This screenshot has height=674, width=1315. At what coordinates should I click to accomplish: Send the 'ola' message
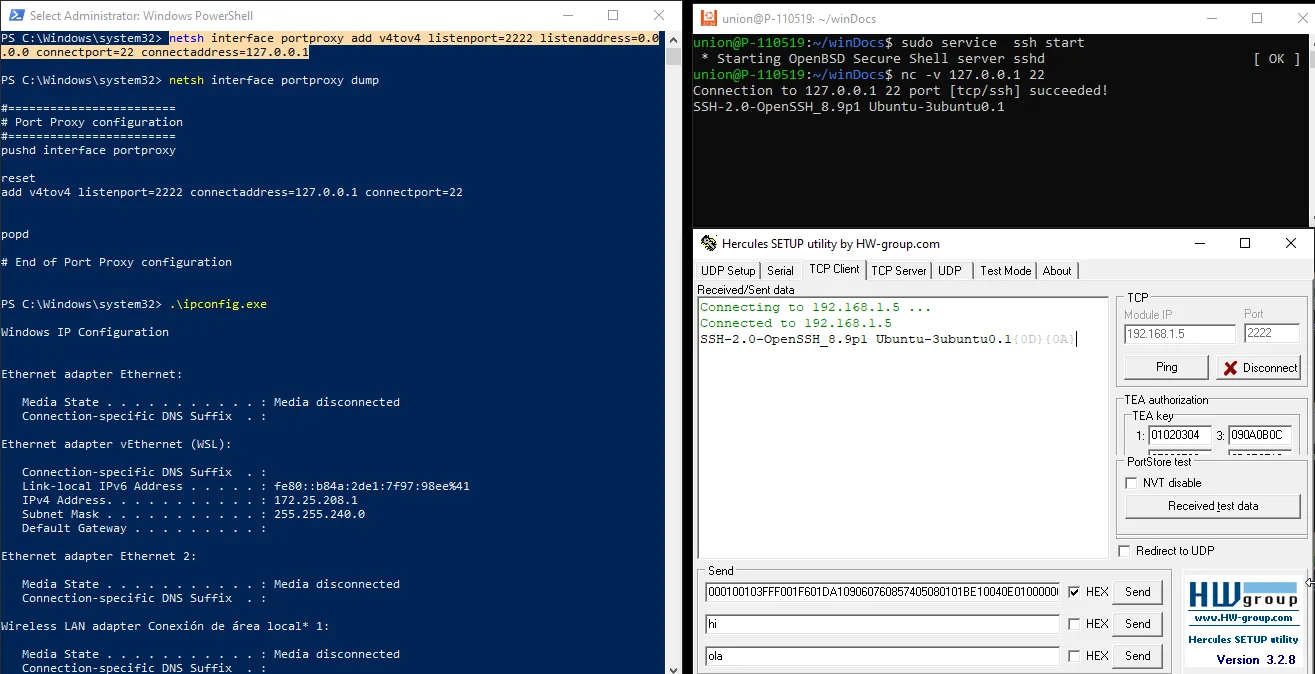coord(1138,656)
